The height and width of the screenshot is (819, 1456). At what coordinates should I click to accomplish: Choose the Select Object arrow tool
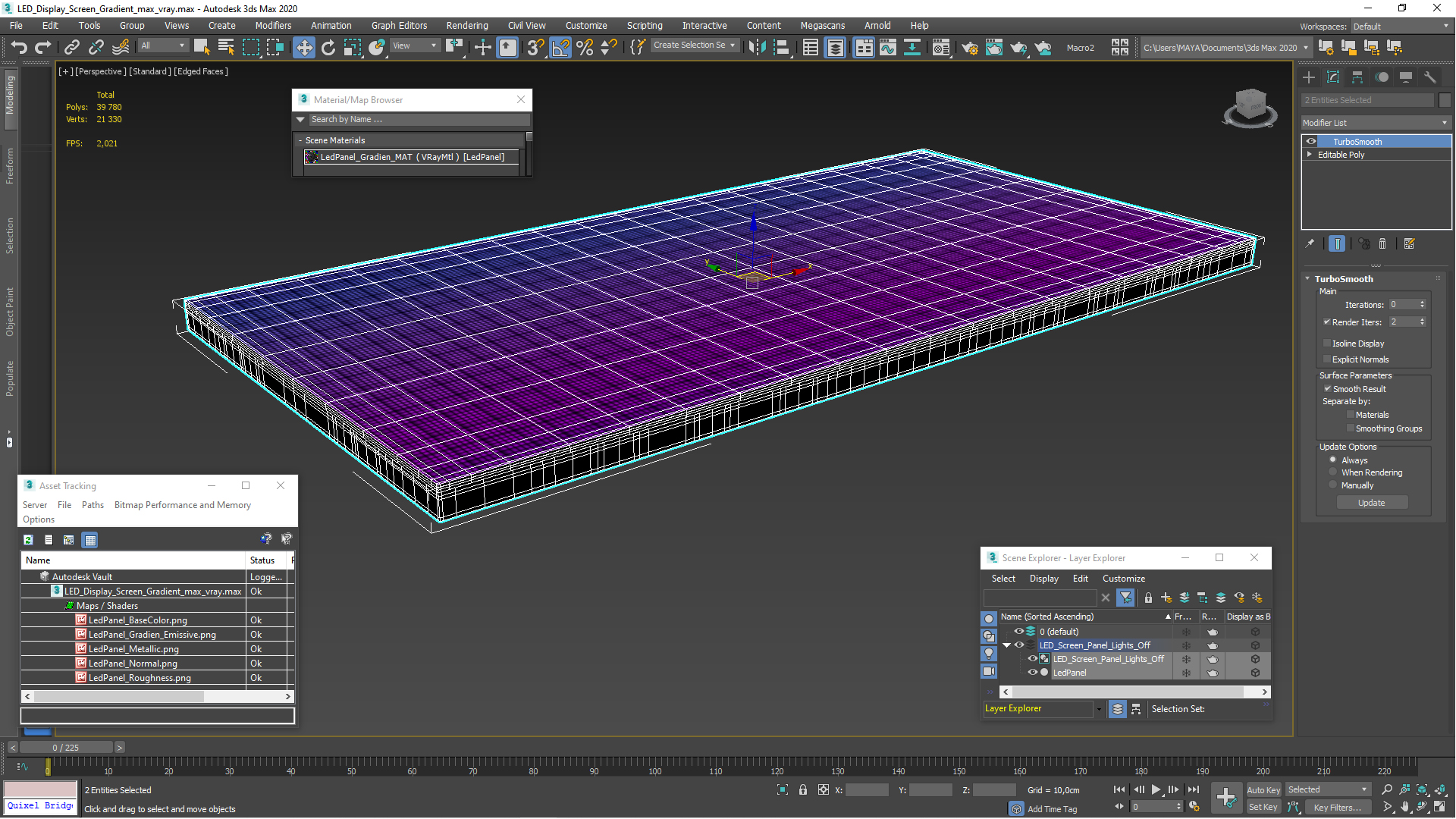[202, 48]
